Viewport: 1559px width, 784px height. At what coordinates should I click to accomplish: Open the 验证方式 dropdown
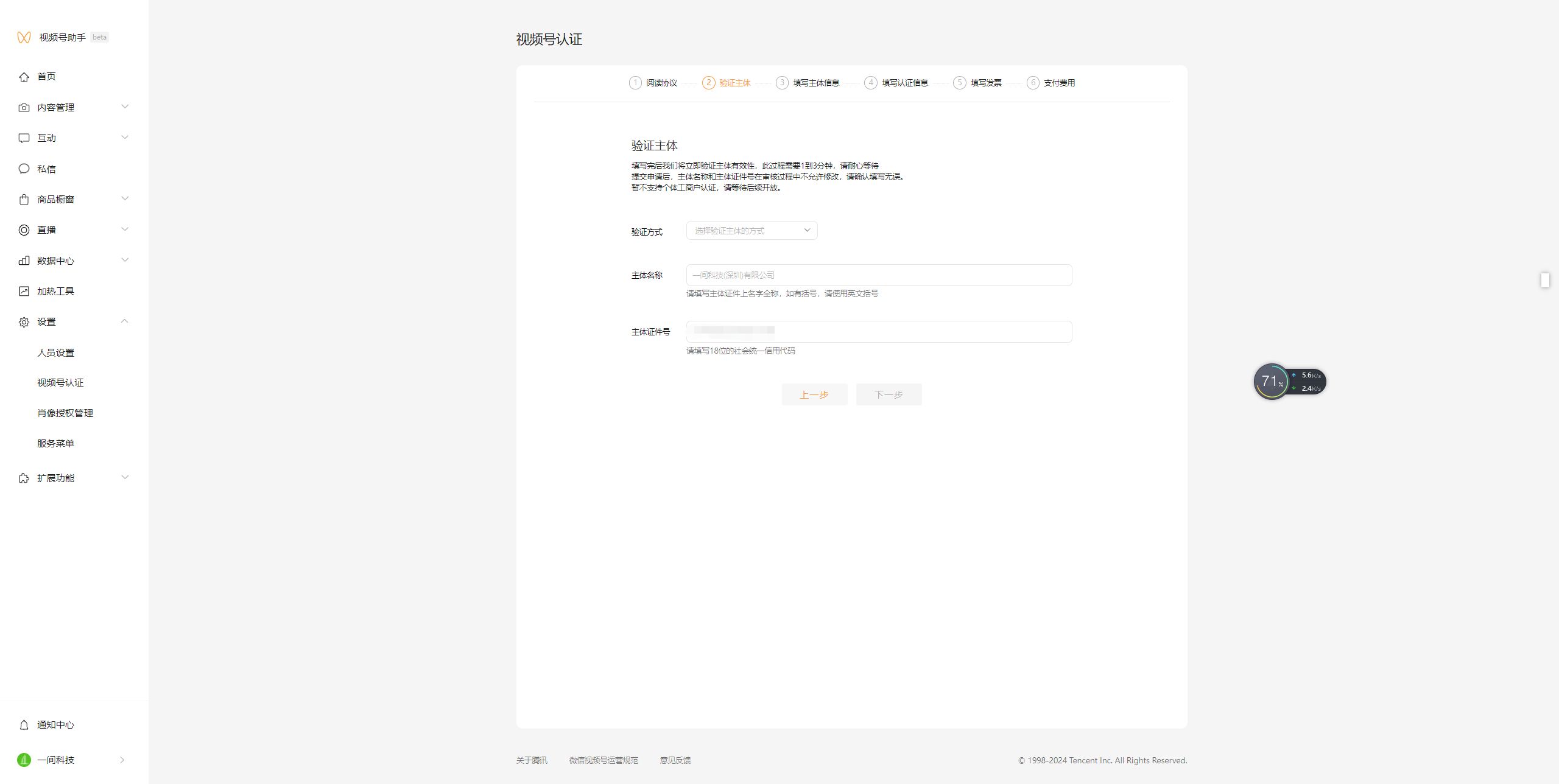[x=751, y=231]
